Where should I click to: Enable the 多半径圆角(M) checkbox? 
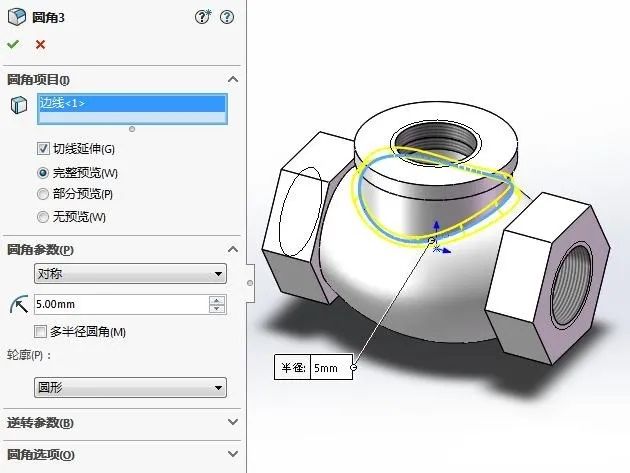click(x=41, y=332)
